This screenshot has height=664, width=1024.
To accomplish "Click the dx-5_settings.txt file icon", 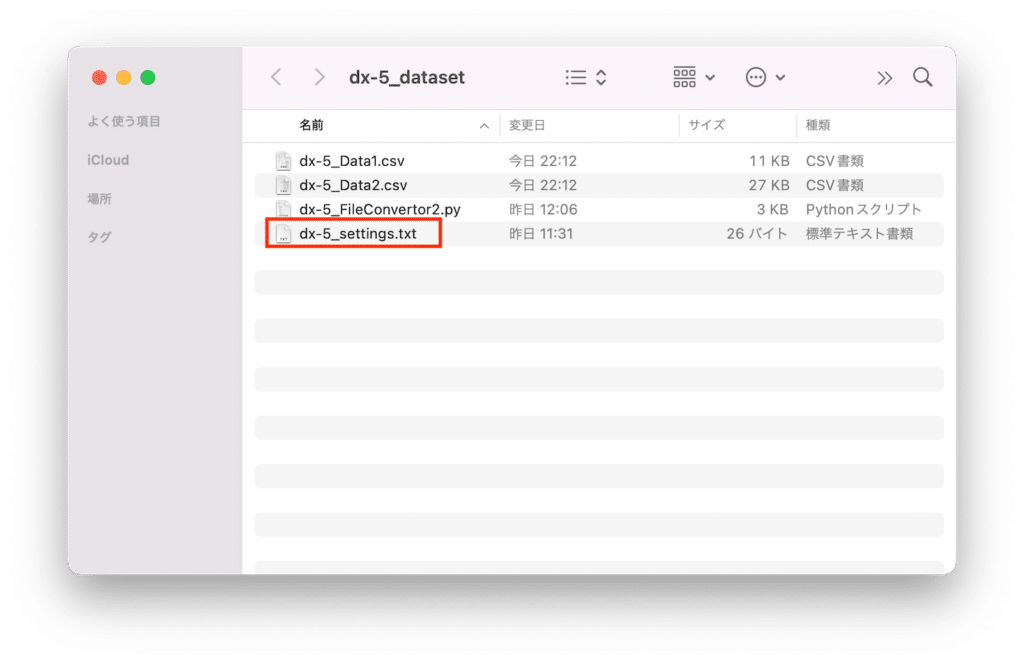I will tap(283, 235).
